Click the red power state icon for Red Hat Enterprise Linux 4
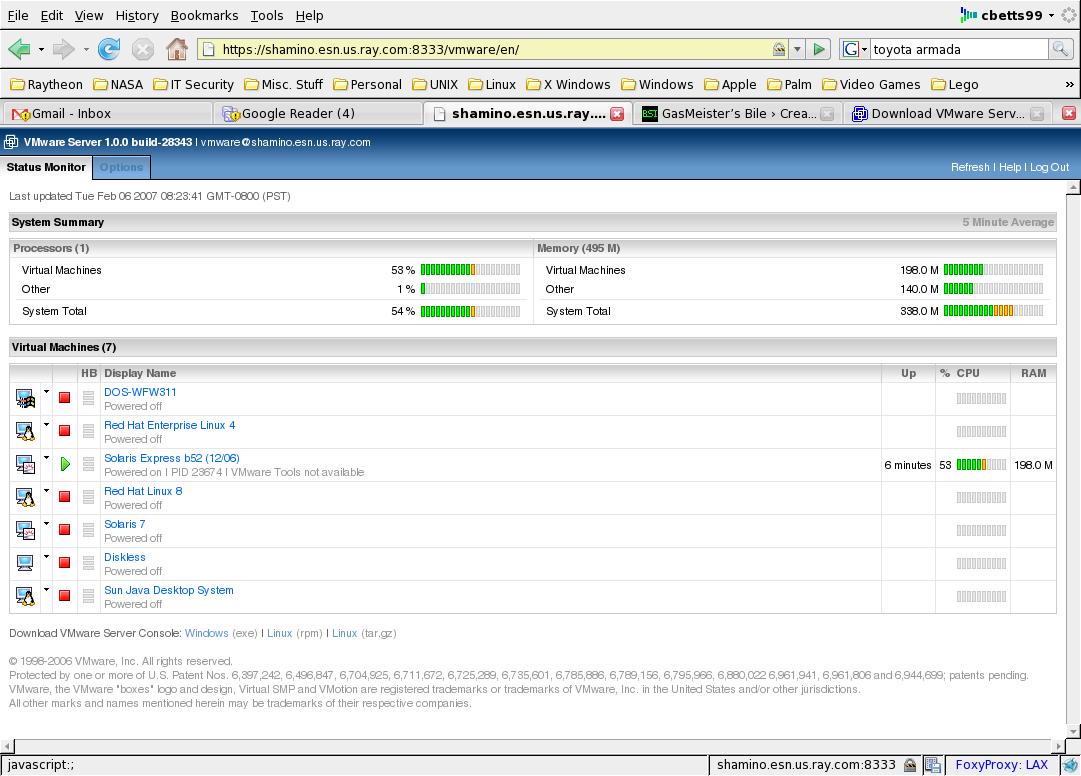 coord(65,431)
